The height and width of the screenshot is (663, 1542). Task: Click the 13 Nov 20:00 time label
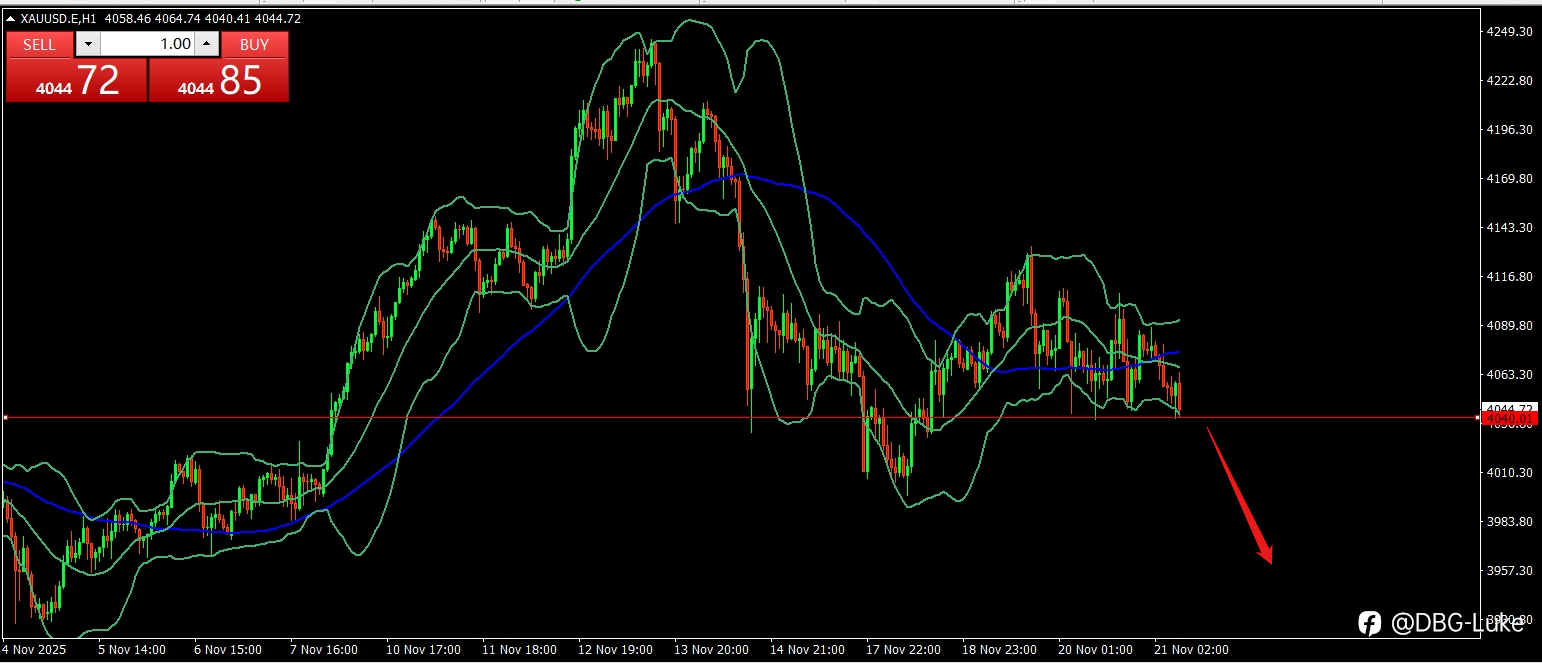tap(712, 650)
